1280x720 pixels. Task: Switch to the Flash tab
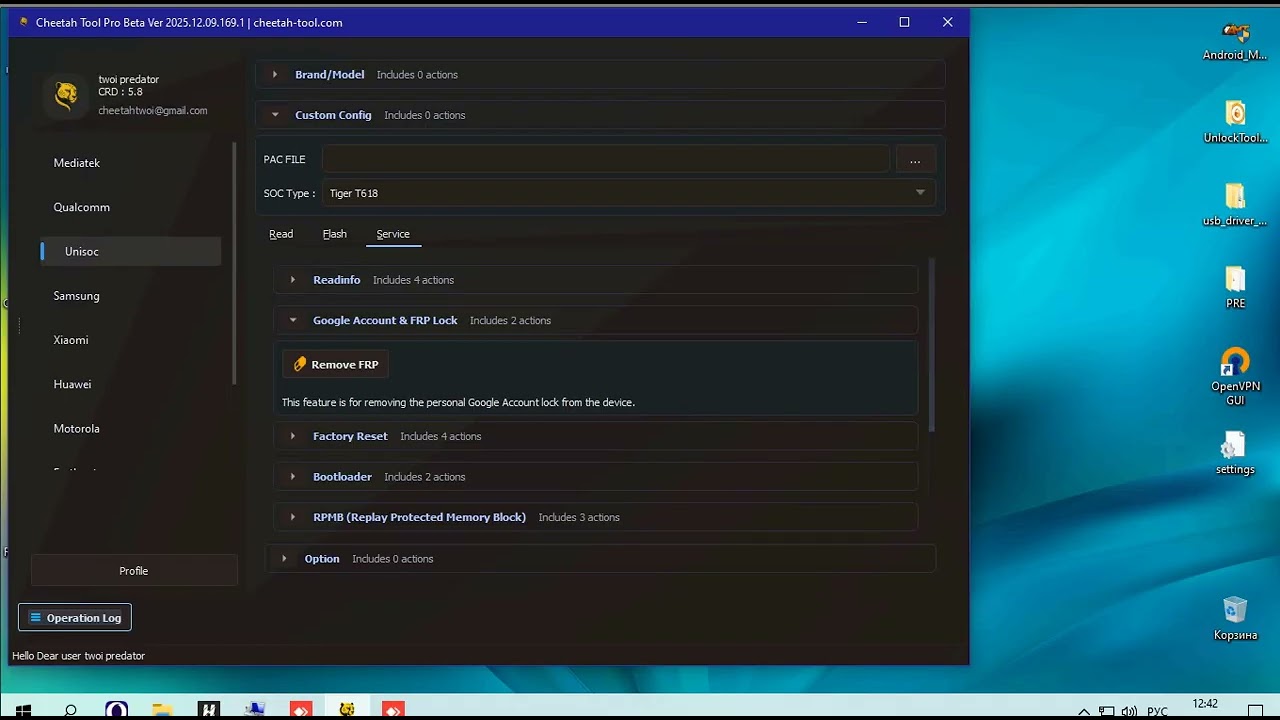(335, 234)
